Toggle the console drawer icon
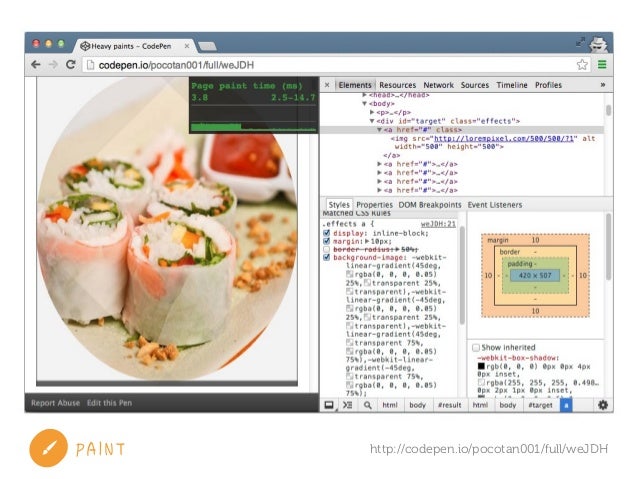638x479 pixels. pos(347,405)
